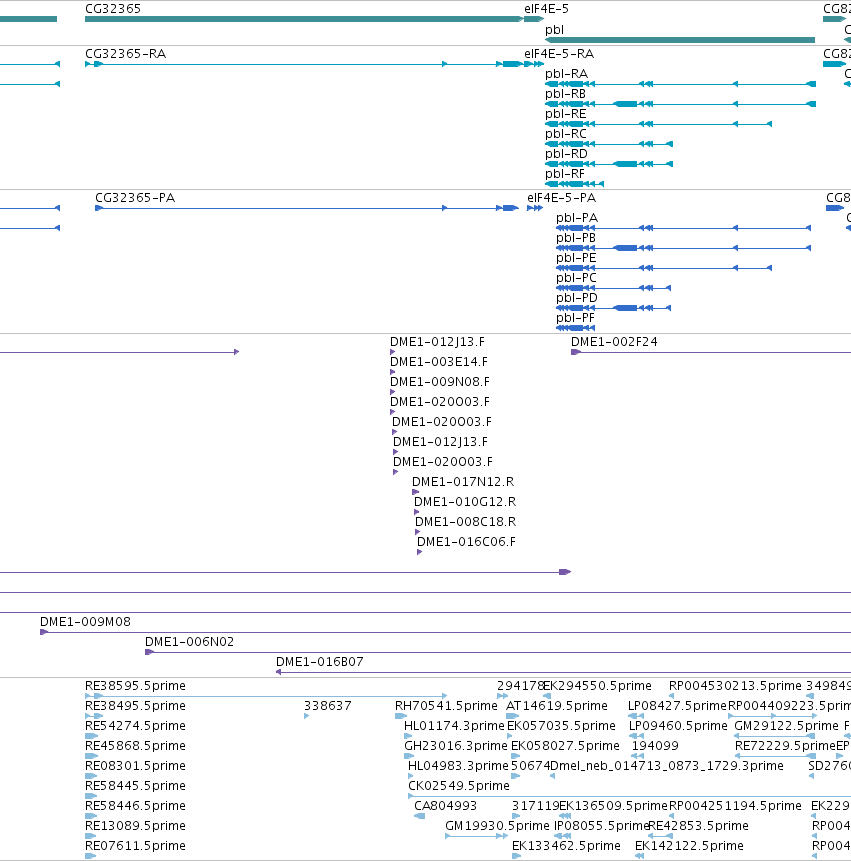This screenshot has width=851, height=861.
Task: Select the eIF4E-5-PA CDS label
Action: 562,198
